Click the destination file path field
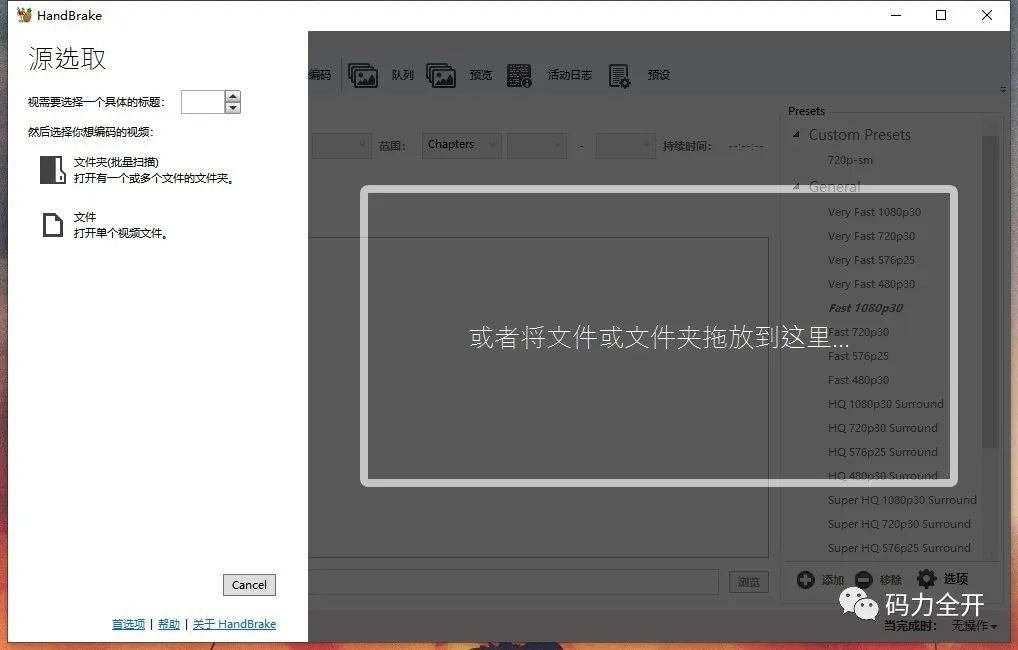Screen dimensions: 1018x650 (513, 582)
